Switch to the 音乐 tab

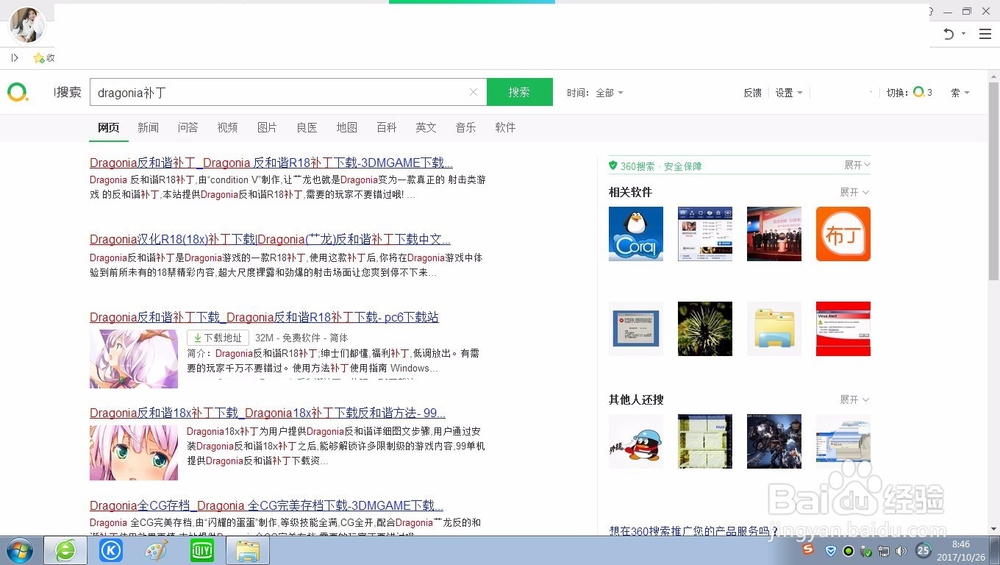point(466,128)
